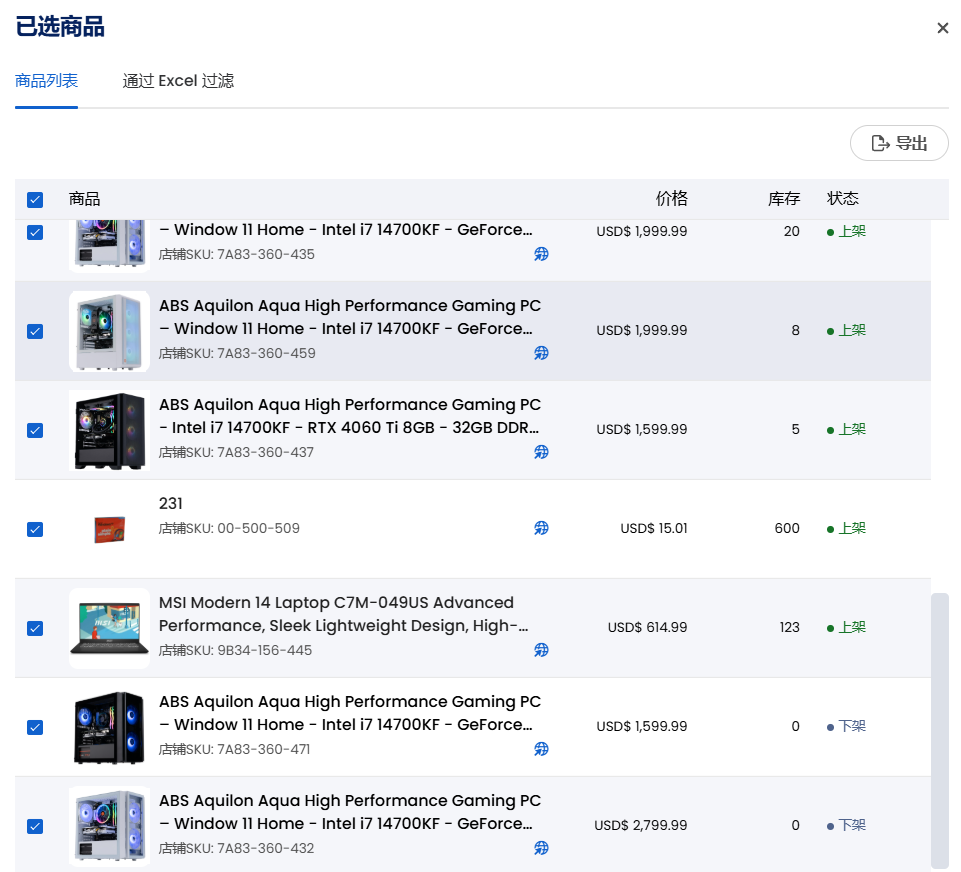Viewport: 961px width, 872px height.
Task: Click 上架 status of product 231
Action: tap(846, 528)
